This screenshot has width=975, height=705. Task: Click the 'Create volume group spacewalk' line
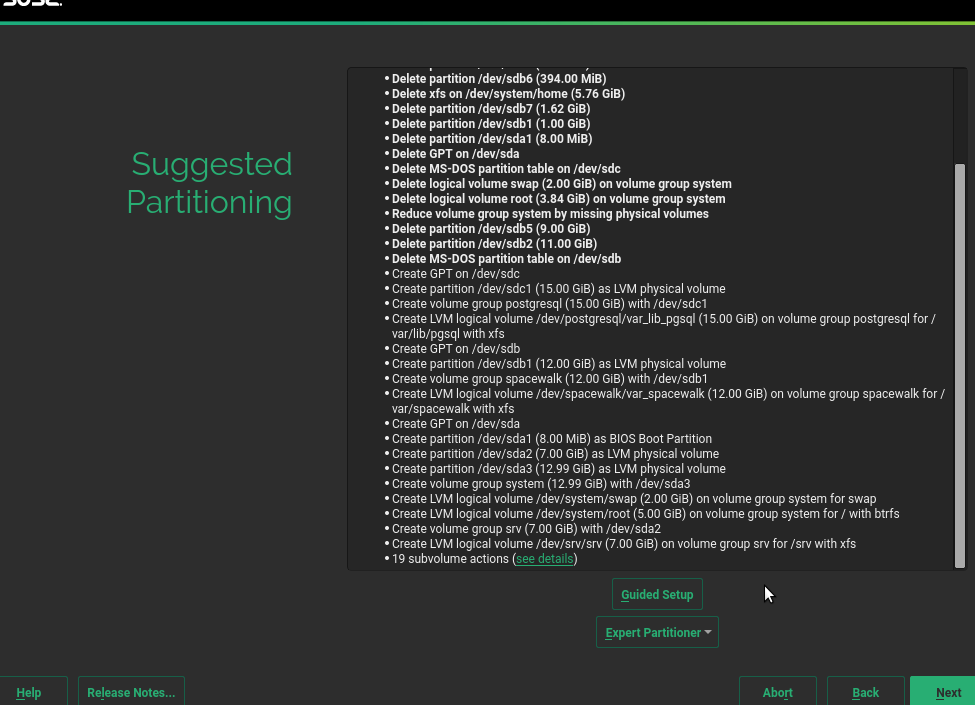tap(549, 379)
